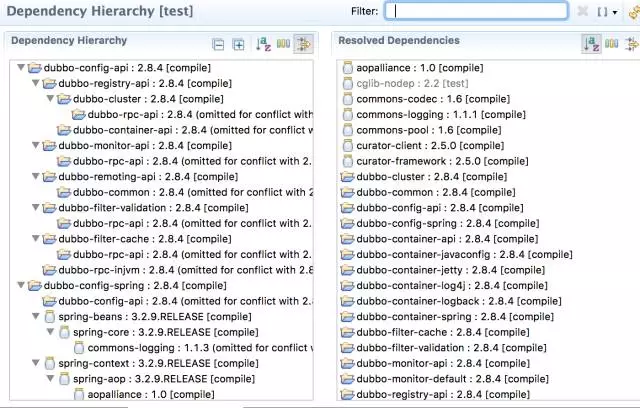Image resolution: width=640 pixels, height=408 pixels.
Task: Toggle the filter button in Dependency Hierarchy toolbar
Action: 303,44
